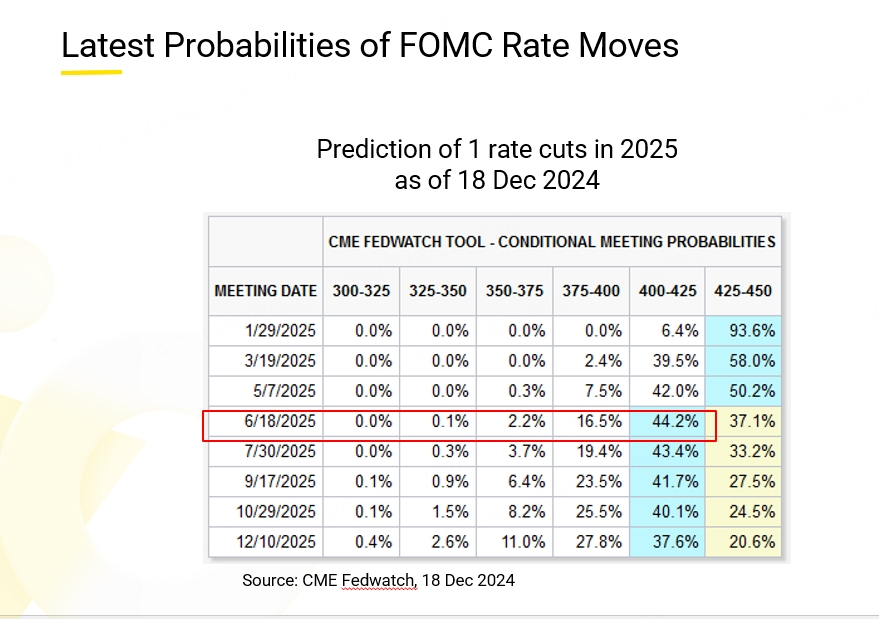Select the 58.0% blue-shaded cell

coord(743,361)
